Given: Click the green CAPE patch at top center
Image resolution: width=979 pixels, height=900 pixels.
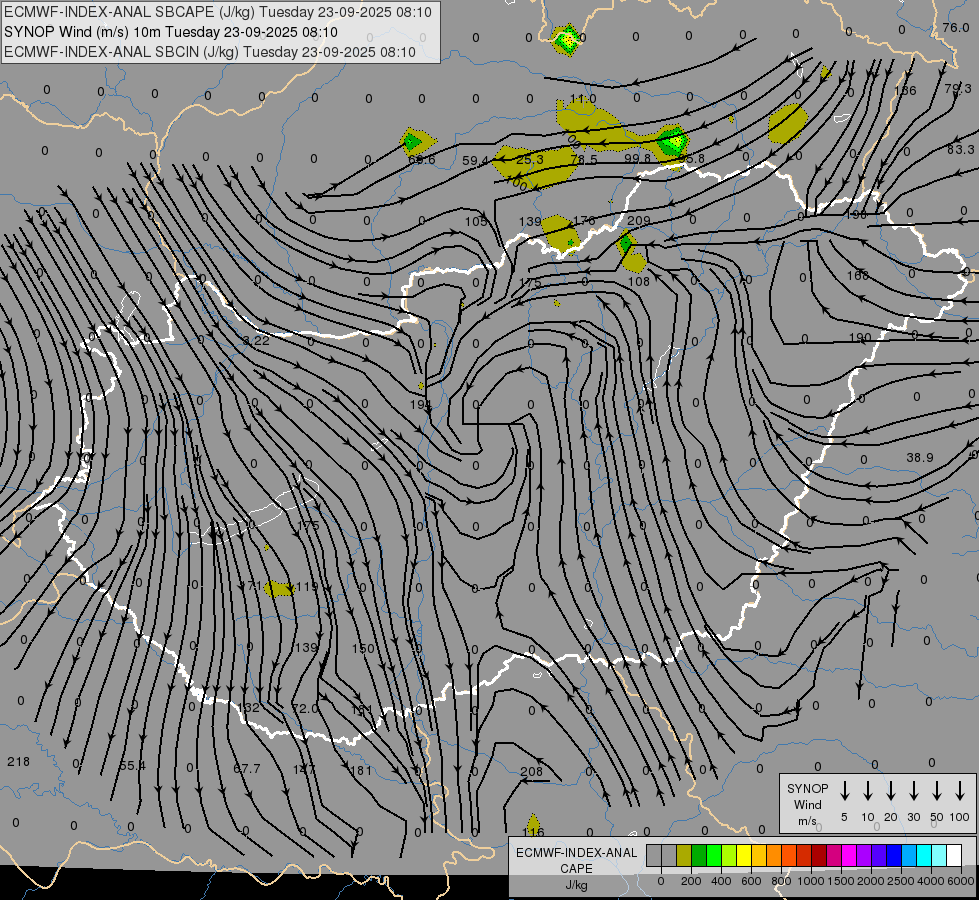Looking at the screenshot, I should (567, 41).
